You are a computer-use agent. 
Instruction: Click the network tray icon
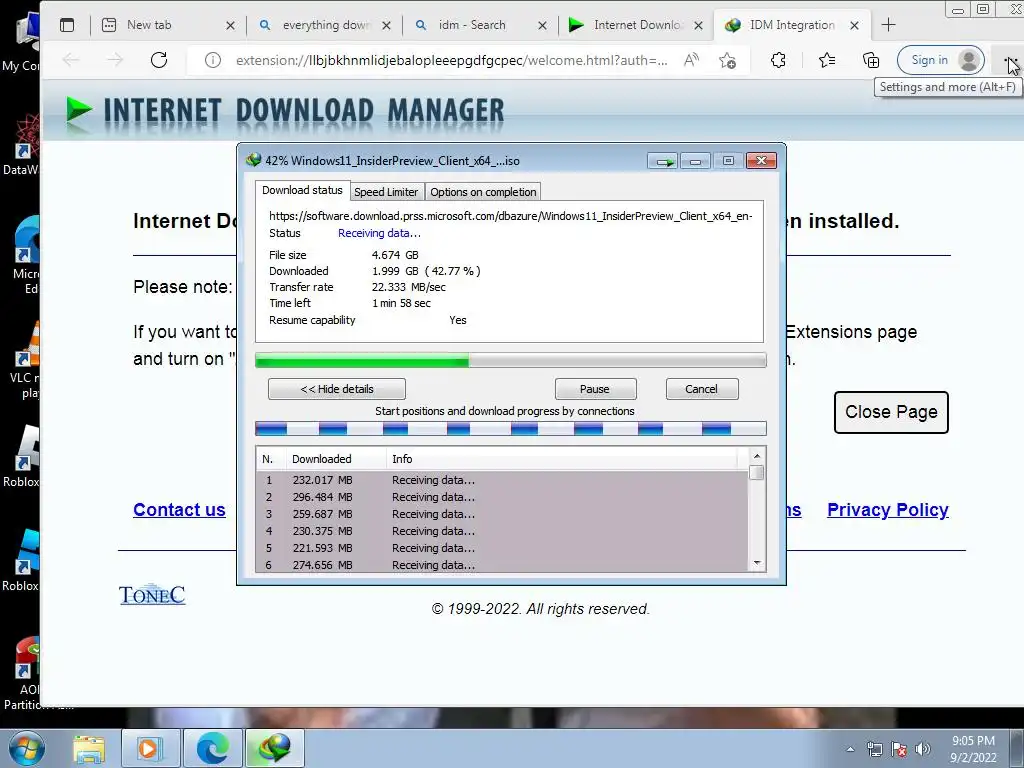coord(874,749)
